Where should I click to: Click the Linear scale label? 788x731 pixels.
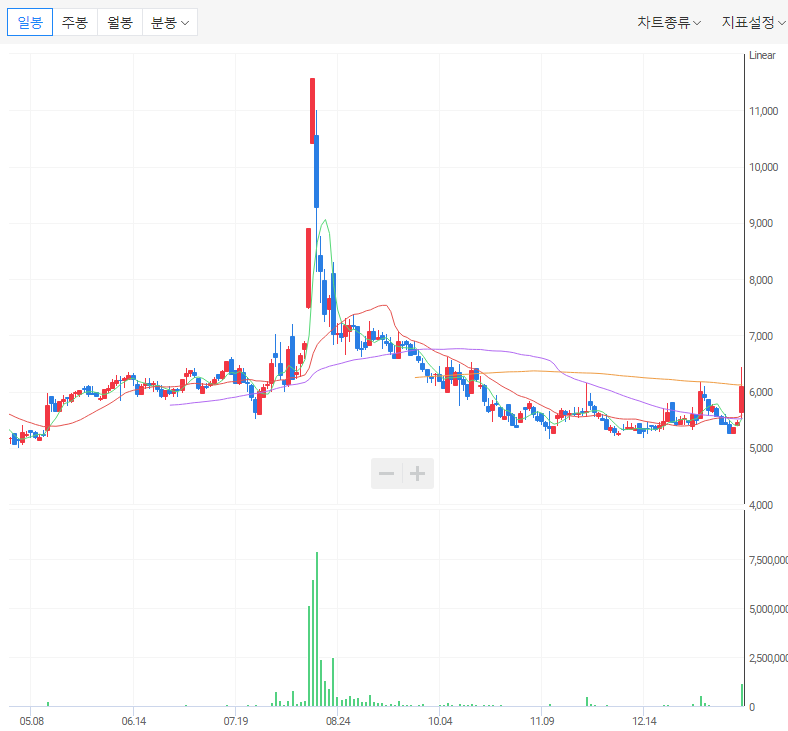762,55
